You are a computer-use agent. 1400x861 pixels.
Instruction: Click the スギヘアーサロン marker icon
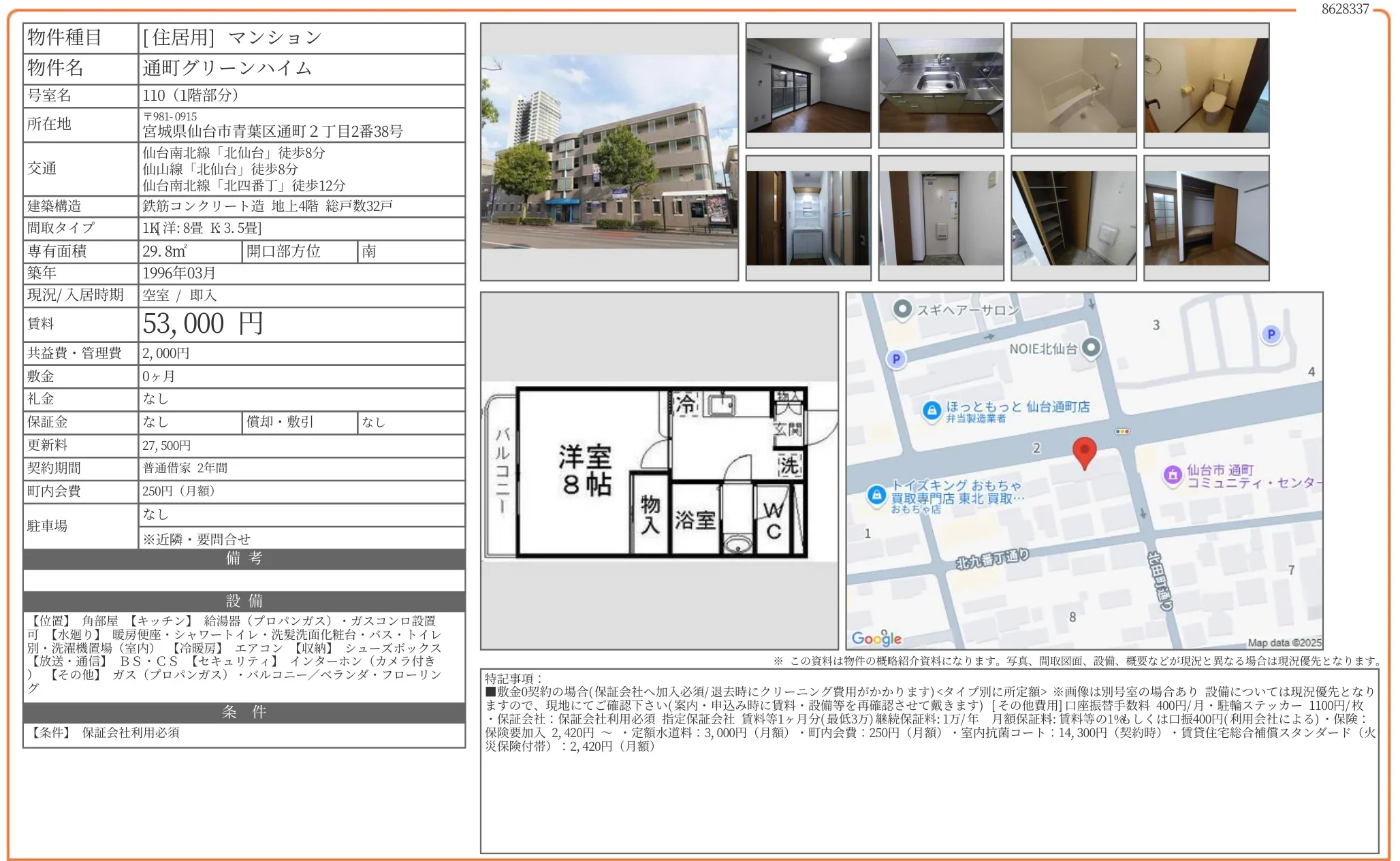[902, 309]
